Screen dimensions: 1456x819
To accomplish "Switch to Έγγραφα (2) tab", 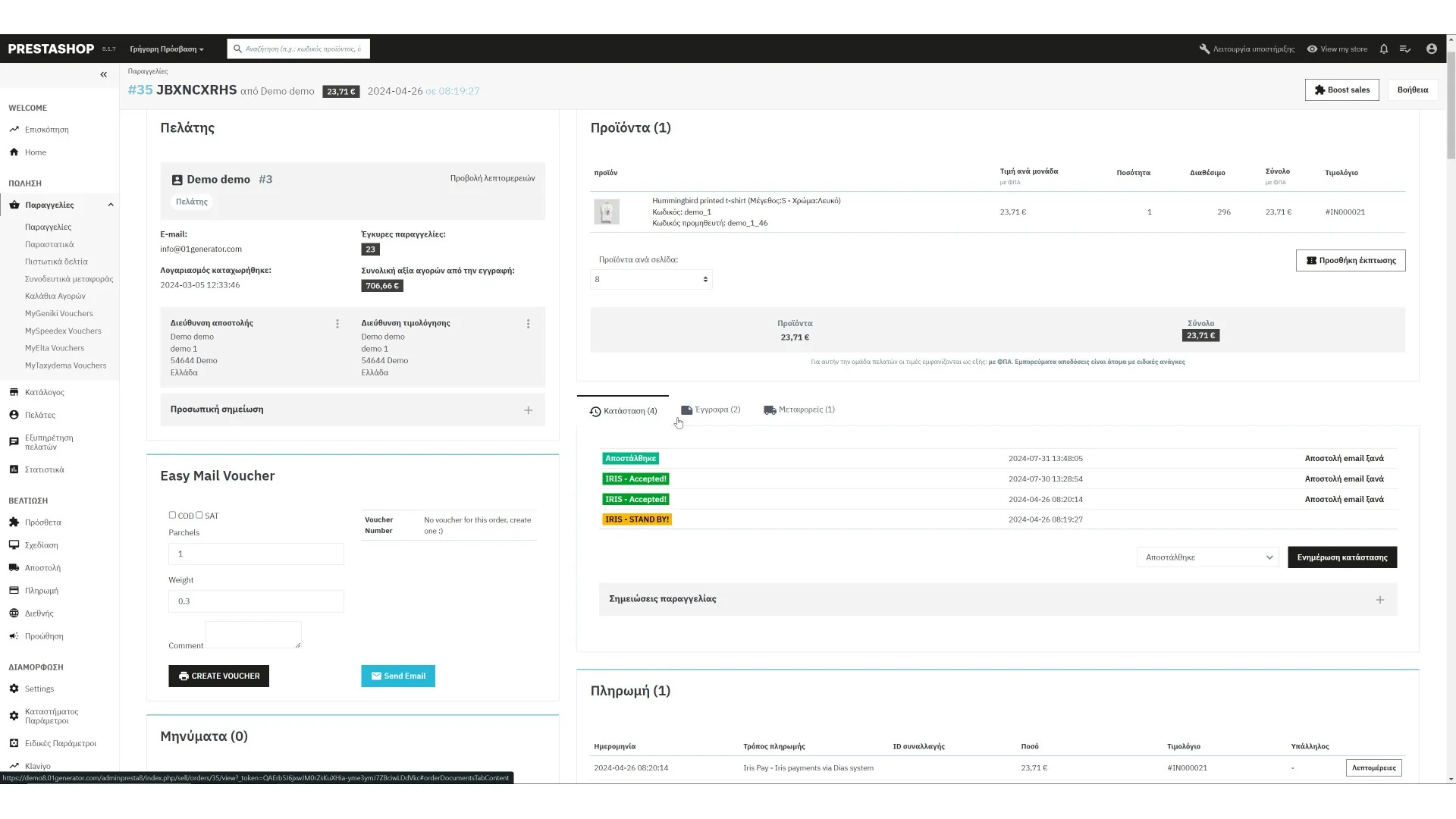I will 711,409.
